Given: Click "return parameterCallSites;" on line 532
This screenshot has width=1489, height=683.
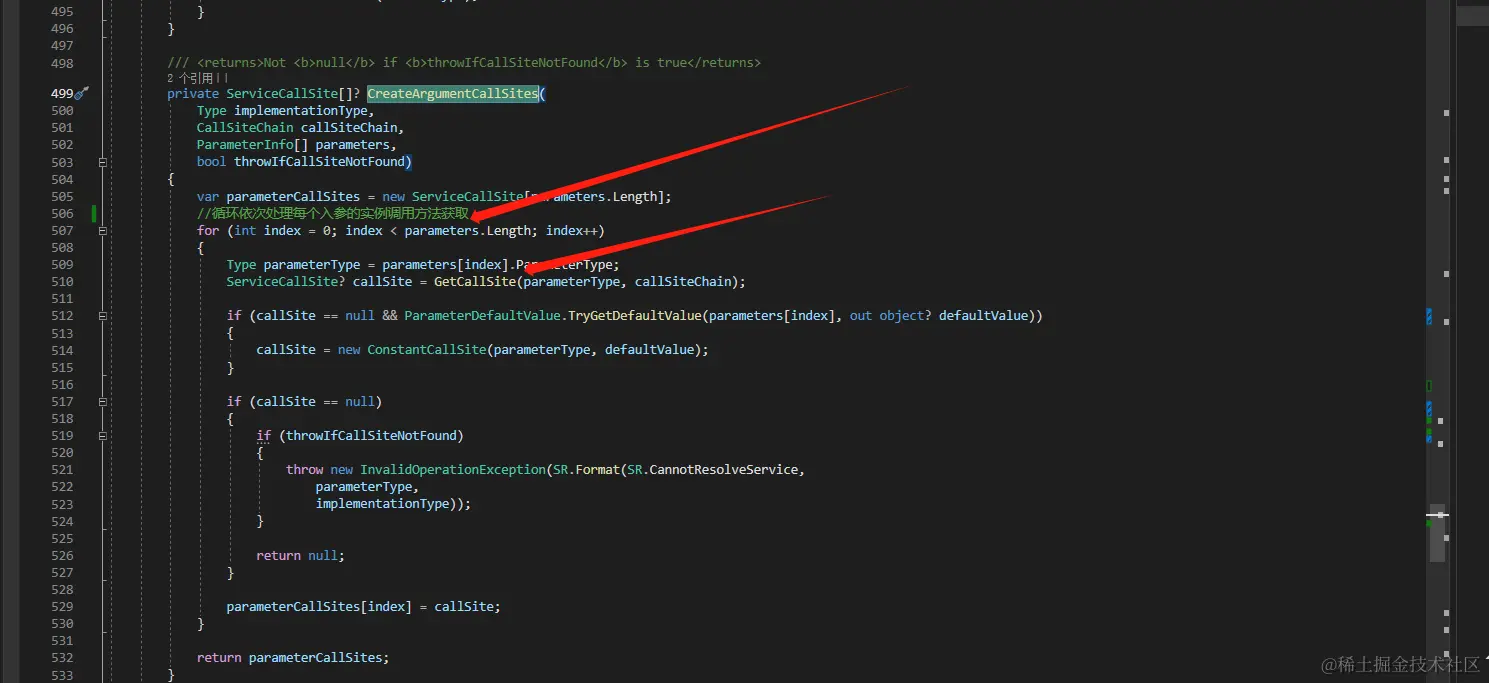Looking at the screenshot, I should (x=293, y=658).
